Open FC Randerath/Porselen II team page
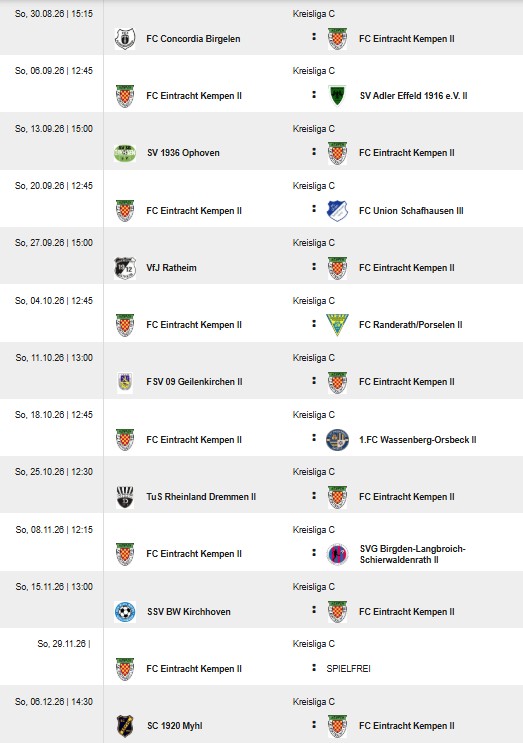Image resolution: width=523 pixels, height=743 pixels. (x=411, y=325)
